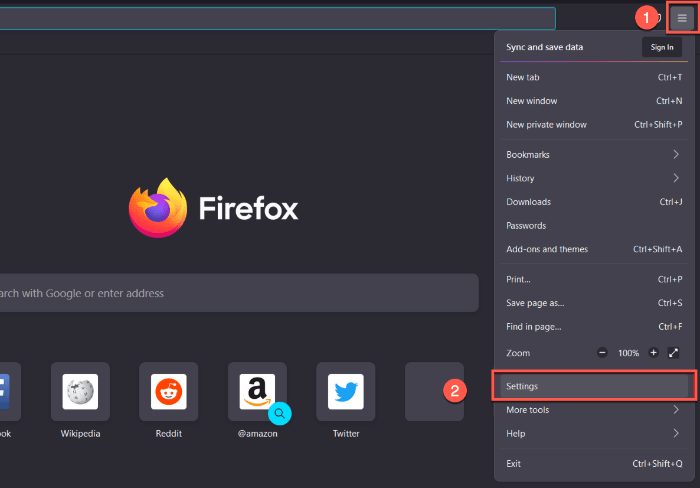Image resolution: width=700 pixels, height=488 pixels.
Task: Open Settings from the menu
Action: click(x=594, y=386)
